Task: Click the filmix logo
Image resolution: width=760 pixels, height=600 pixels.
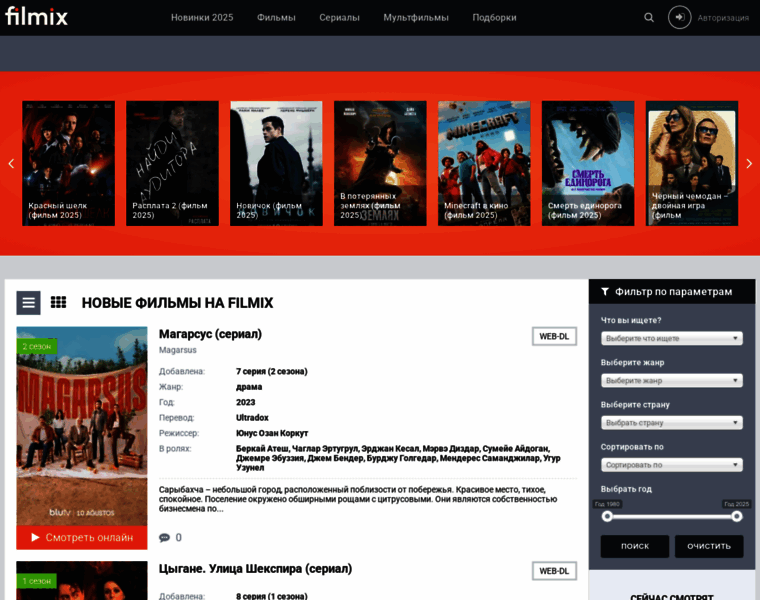Action: point(36,16)
